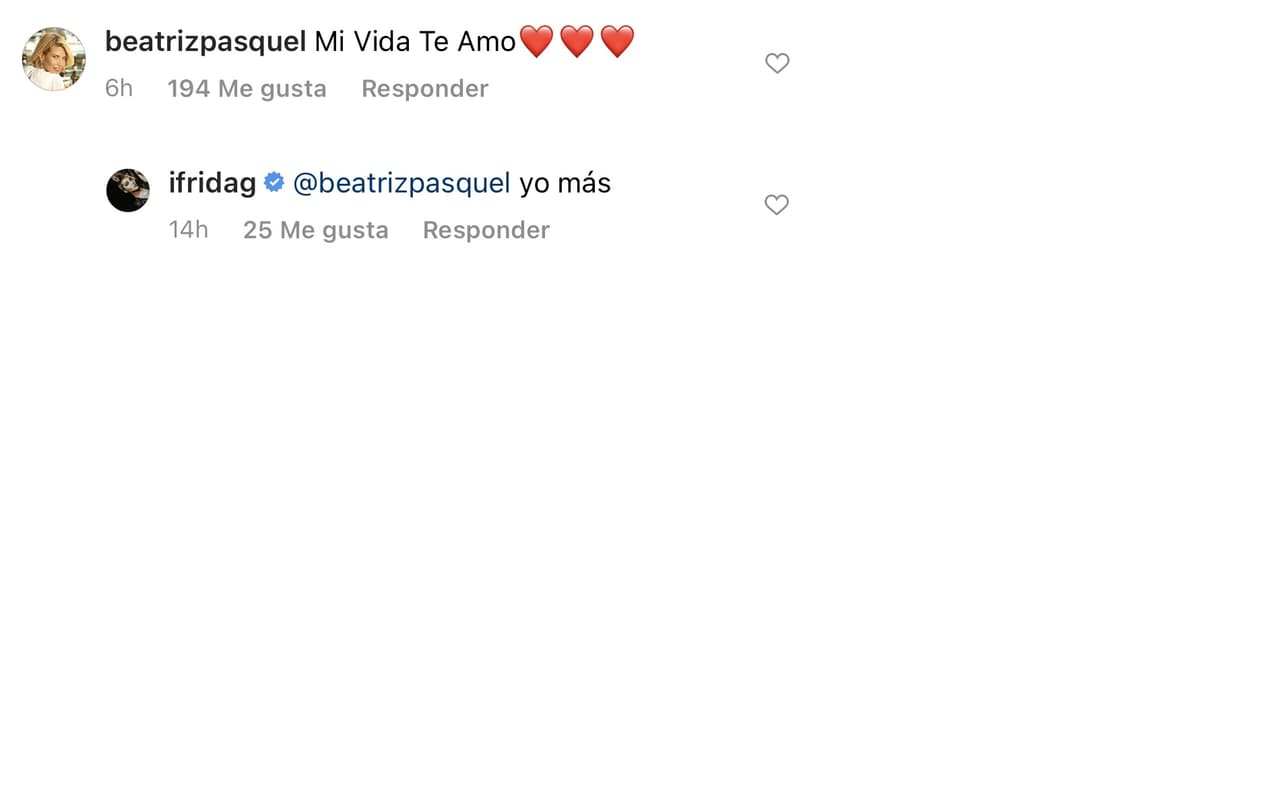
Task: Open beatrizpasquel's username link
Action: pos(204,41)
